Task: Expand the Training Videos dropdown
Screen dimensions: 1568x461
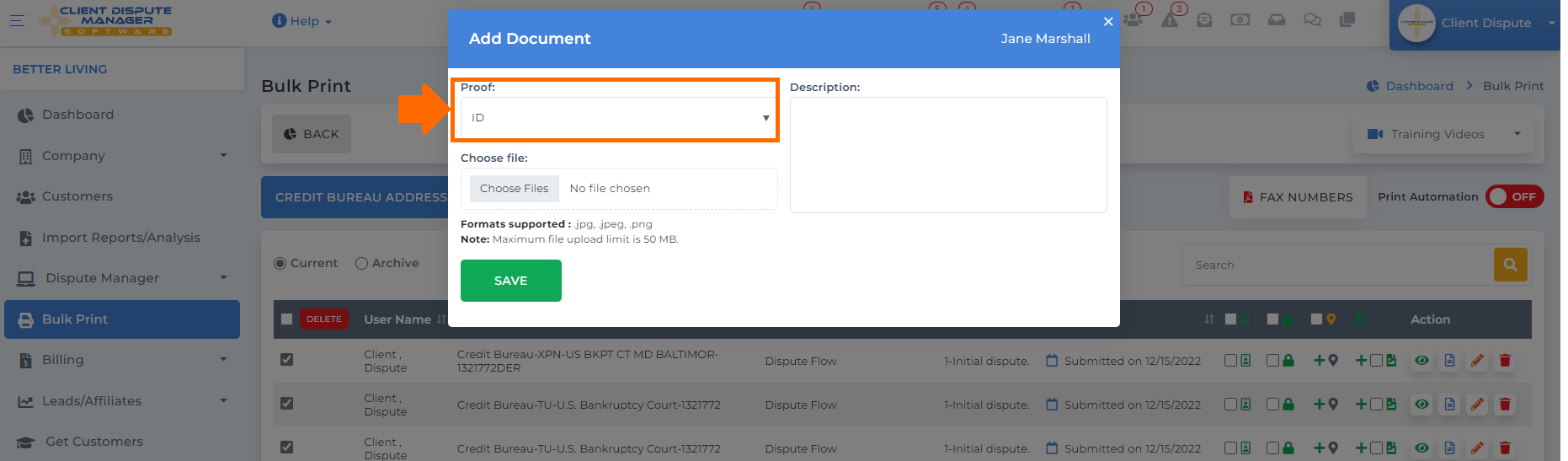Action: [x=1443, y=134]
